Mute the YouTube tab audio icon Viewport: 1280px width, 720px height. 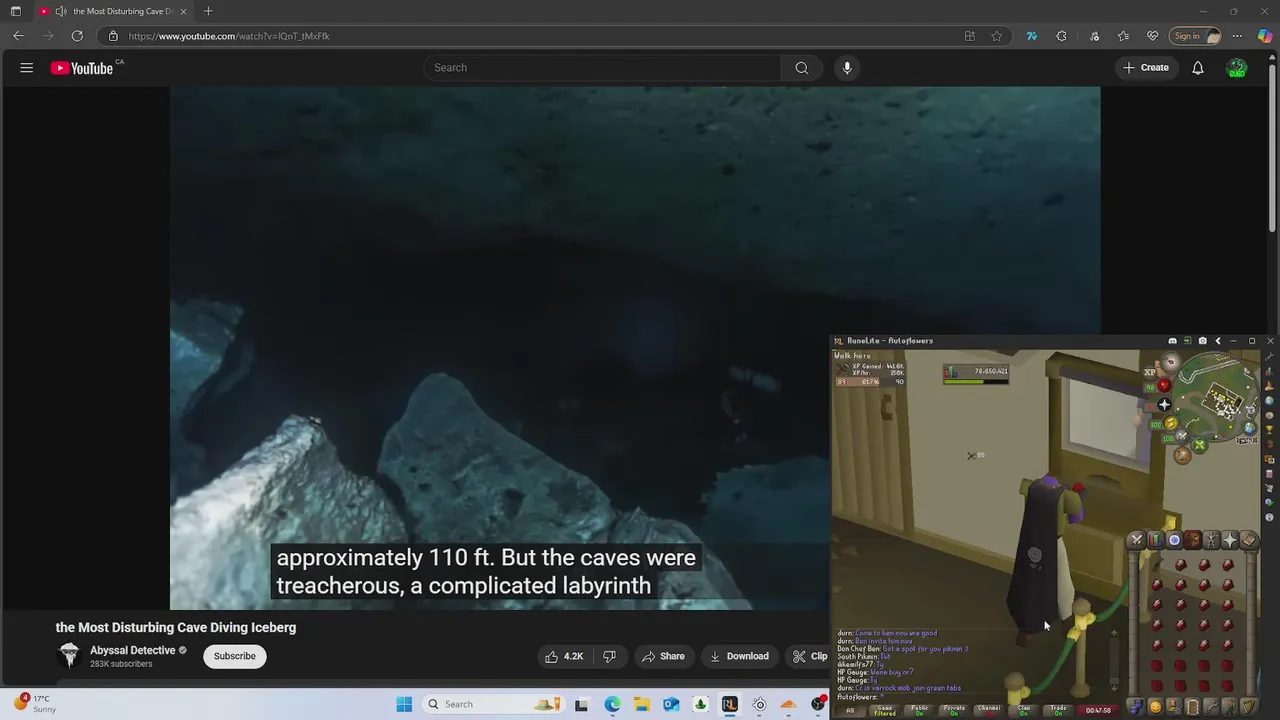pyautogui.click(x=61, y=11)
